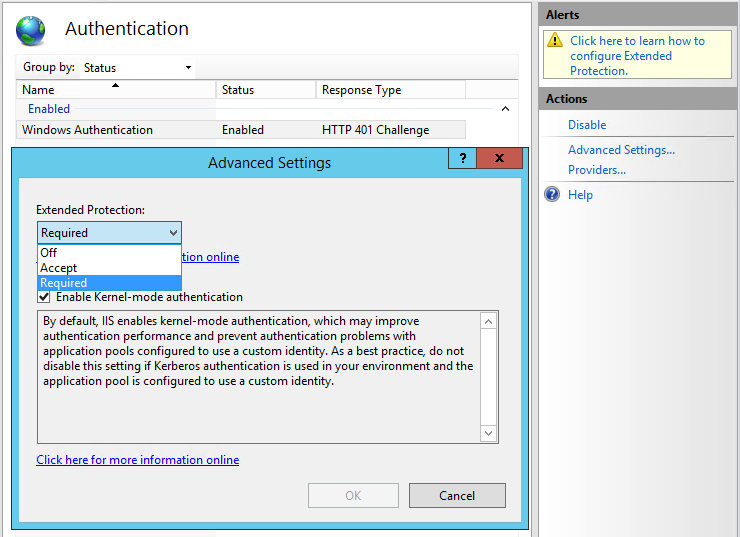Click the bottom more information online link
The height and width of the screenshot is (537, 740).
[x=138, y=460]
